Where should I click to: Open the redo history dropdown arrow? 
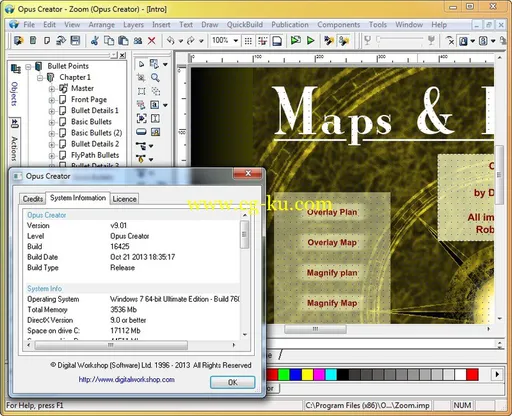click(201, 41)
